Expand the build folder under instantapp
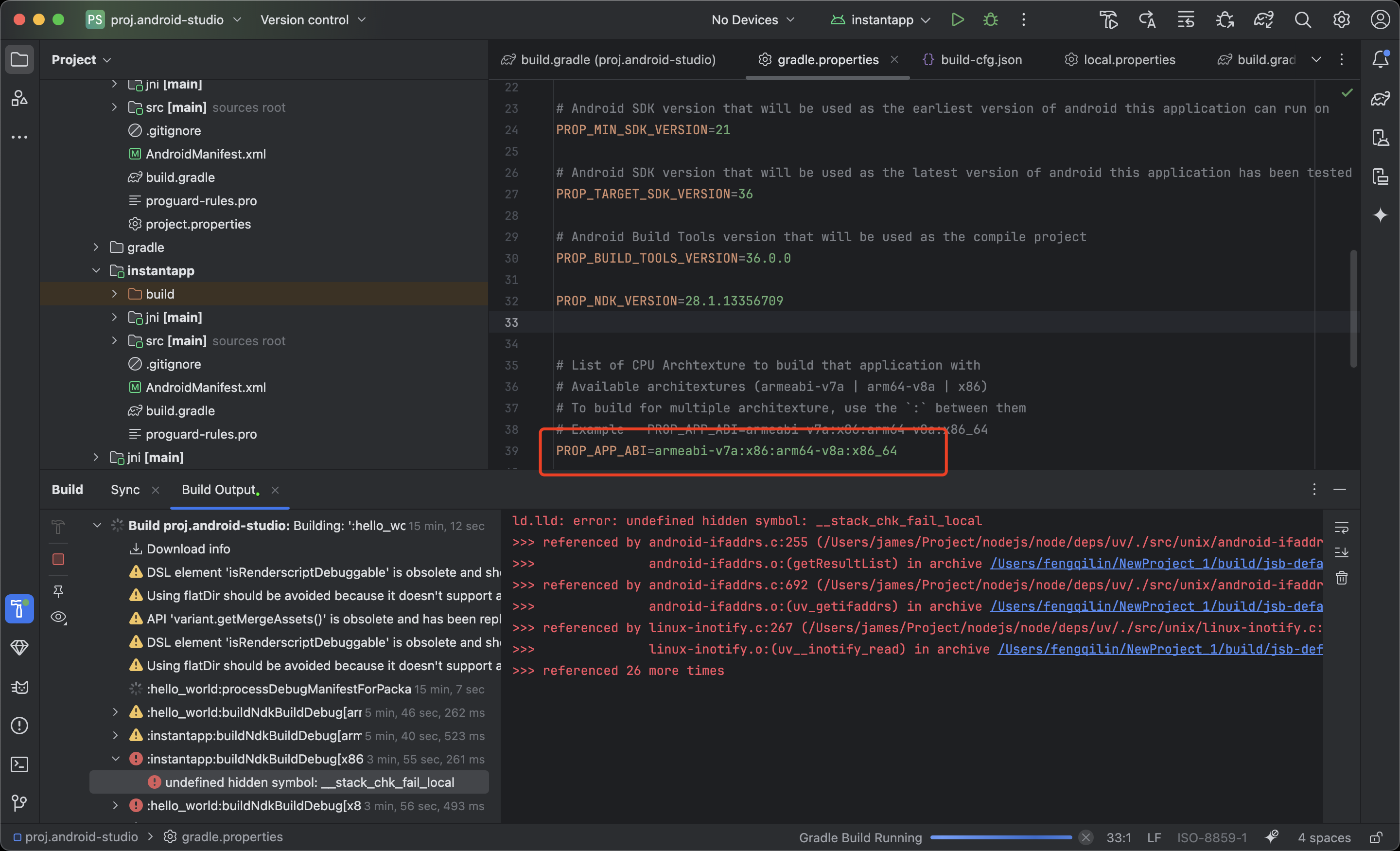Image resolution: width=1400 pixels, height=851 pixels. pyautogui.click(x=114, y=294)
